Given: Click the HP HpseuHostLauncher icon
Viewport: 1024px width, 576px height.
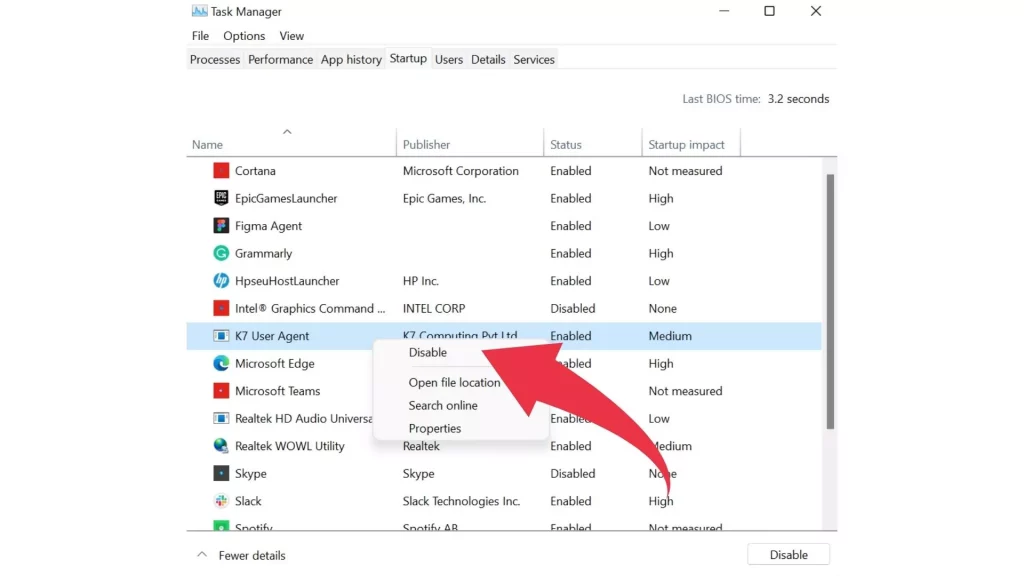Looking at the screenshot, I should coord(221,281).
